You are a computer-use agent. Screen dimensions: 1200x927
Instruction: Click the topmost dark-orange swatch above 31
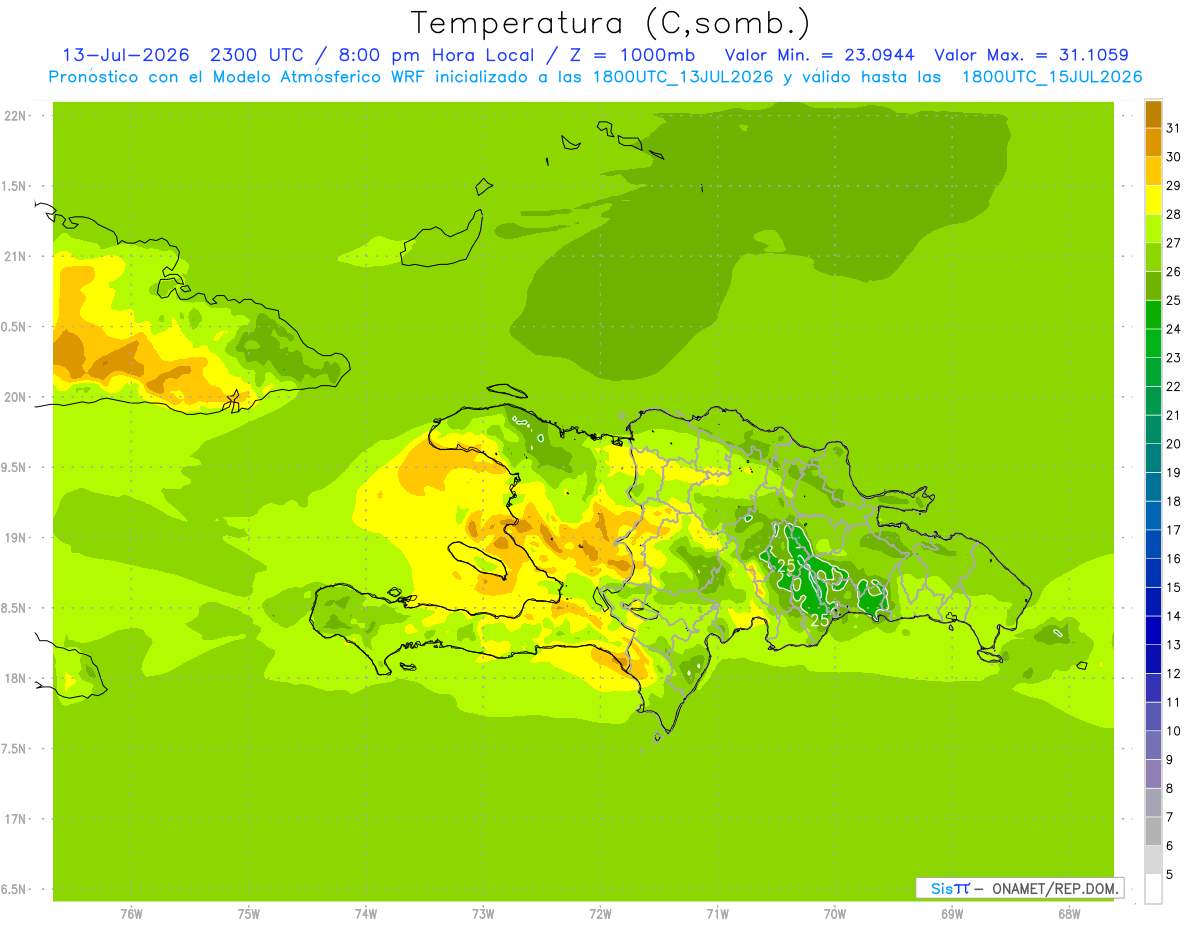1153,114
